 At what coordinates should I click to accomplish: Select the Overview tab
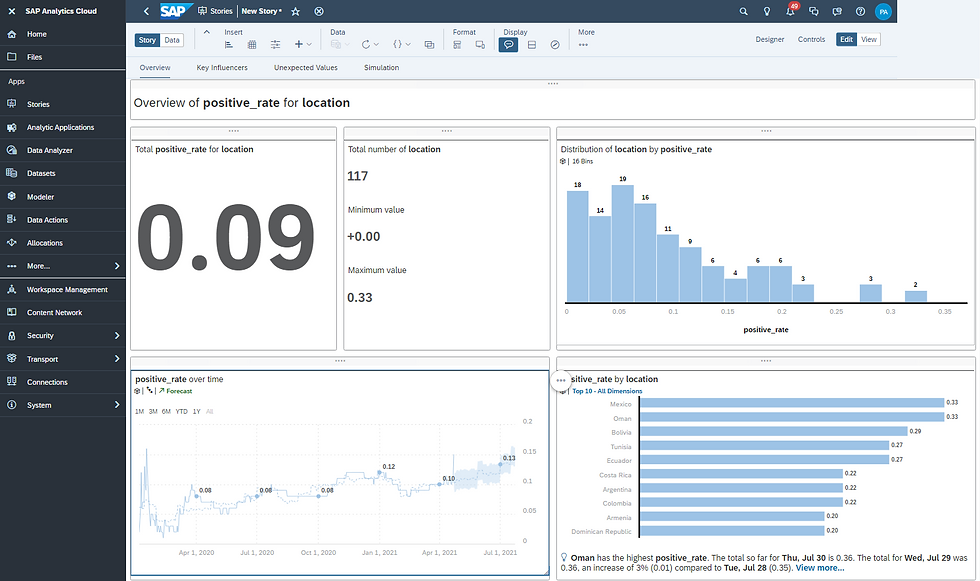point(155,67)
